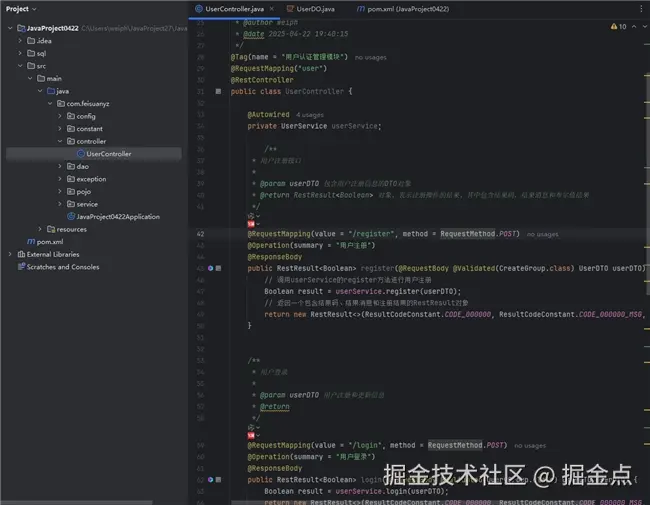Click the src folder icon
650x505 pixels.
coord(31,66)
